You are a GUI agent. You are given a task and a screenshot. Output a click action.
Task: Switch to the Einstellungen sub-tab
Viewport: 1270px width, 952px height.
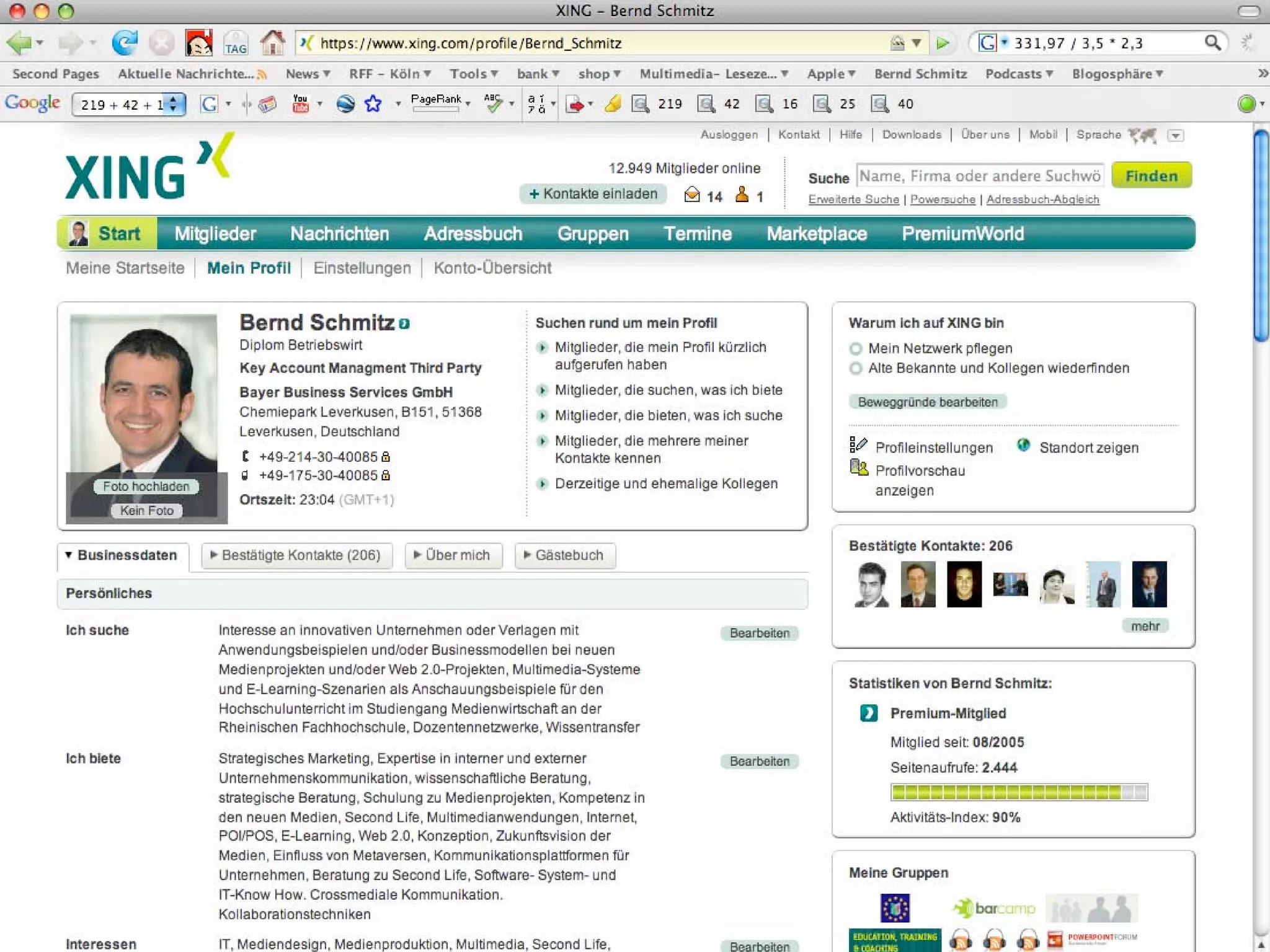click(x=362, y=268)
